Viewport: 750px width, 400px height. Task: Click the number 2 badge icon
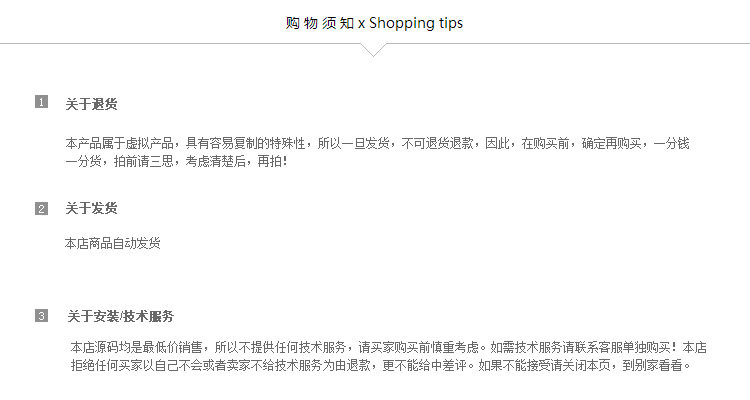tap(42, 209)
